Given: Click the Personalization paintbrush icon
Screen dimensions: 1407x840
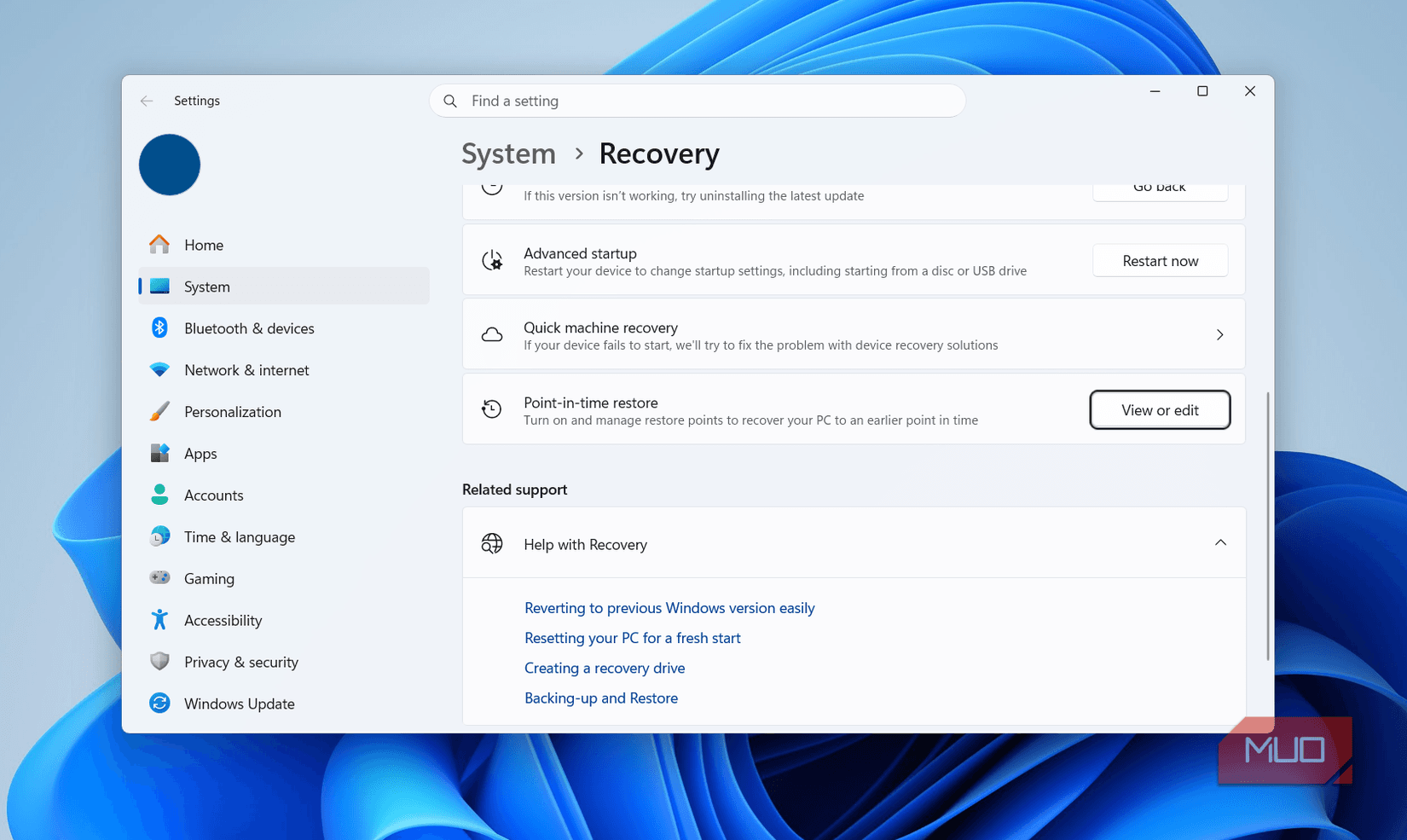Looking at the screenshot, I should coord(159,411).
